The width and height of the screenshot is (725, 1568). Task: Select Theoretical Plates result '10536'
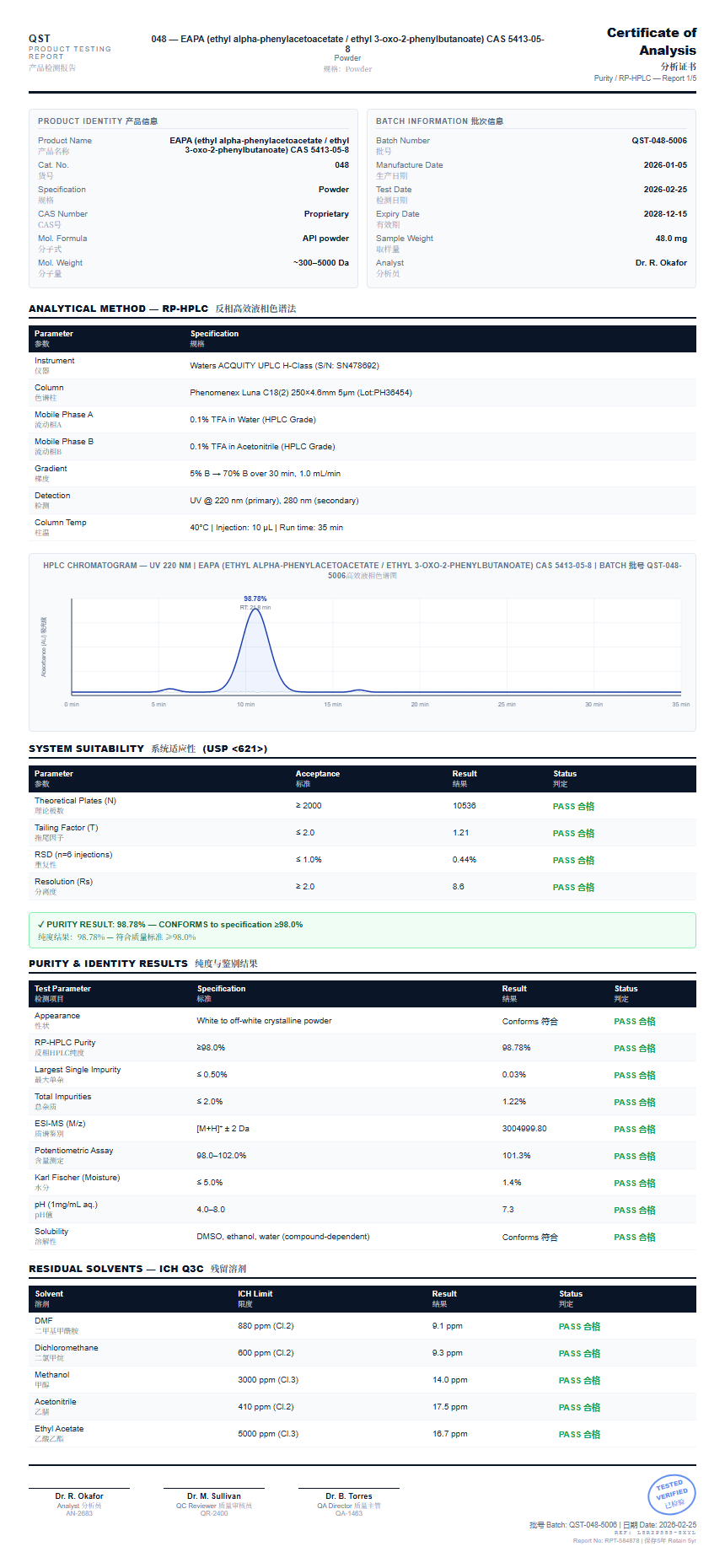465,806
